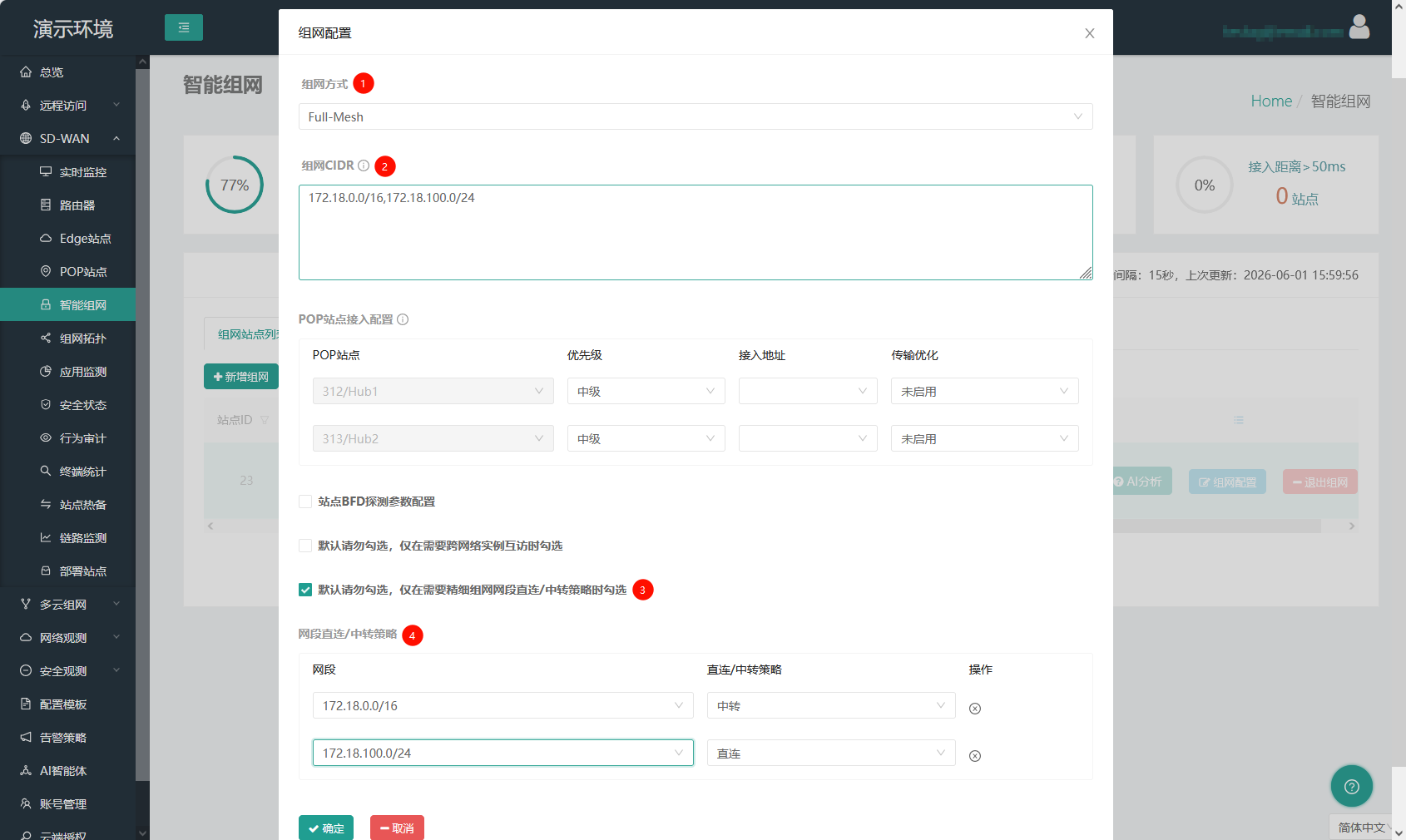Open 应用监测 in the sidebar
This screenshot has width=1406, height=840.
coord(67,372)
